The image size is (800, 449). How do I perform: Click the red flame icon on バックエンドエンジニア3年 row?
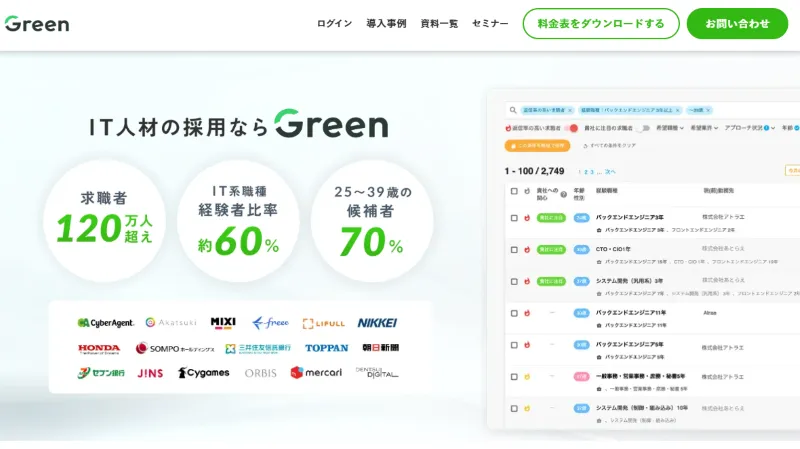527,218
